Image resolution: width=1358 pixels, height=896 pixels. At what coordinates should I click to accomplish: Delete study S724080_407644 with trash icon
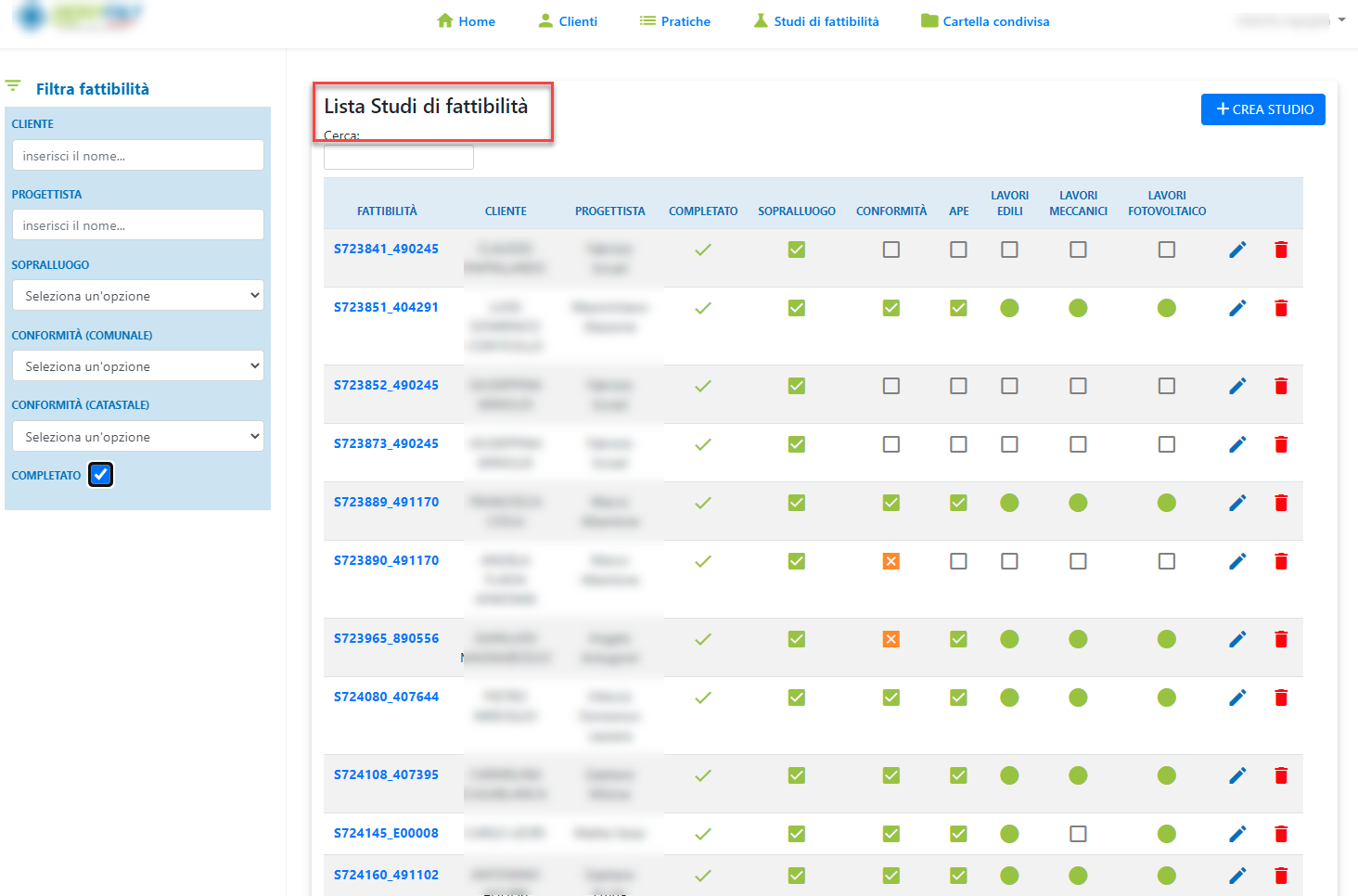click(1281, 698)
